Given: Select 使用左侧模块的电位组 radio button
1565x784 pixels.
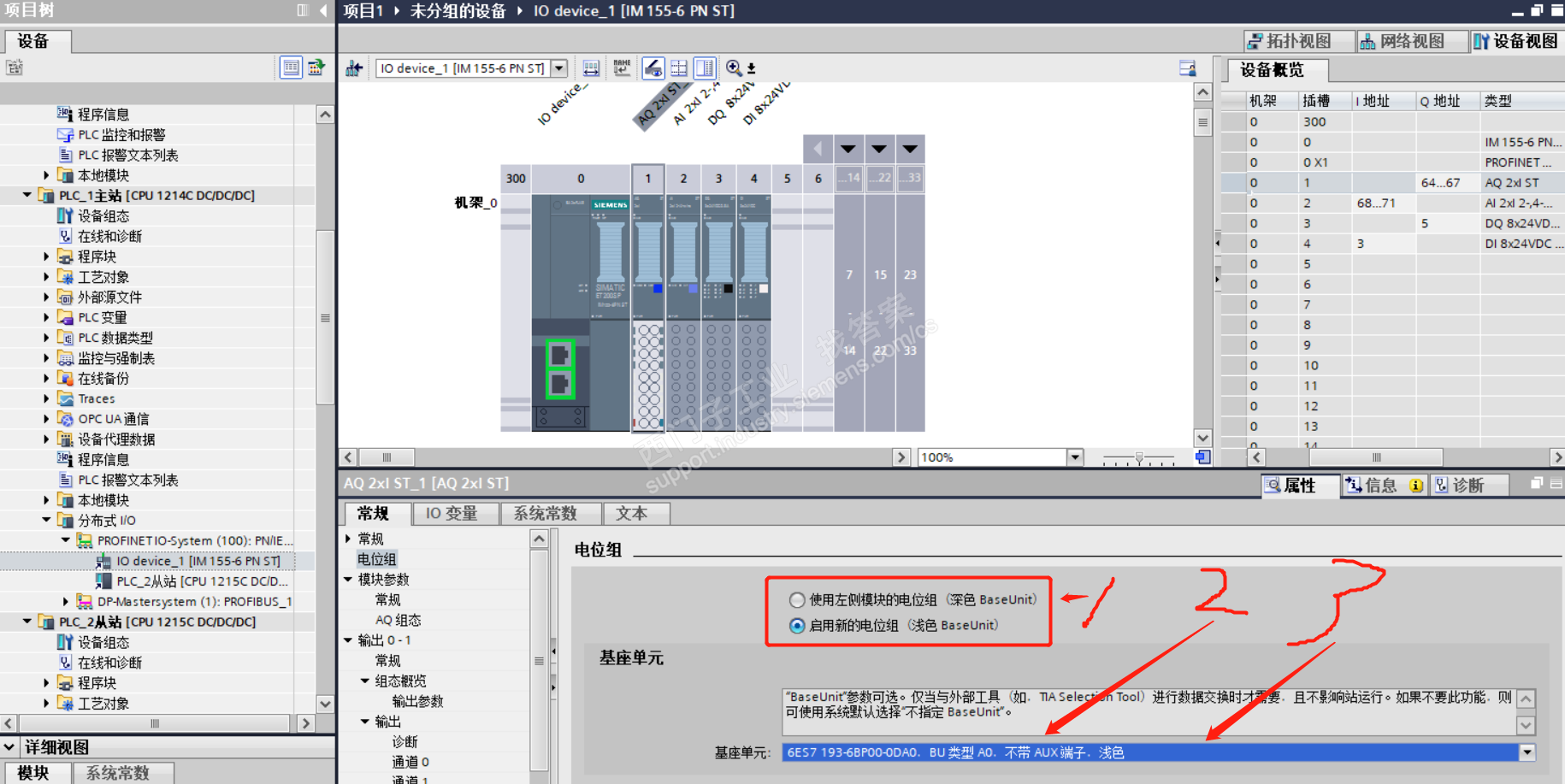Looking at the screenshot, I should 797,600.
